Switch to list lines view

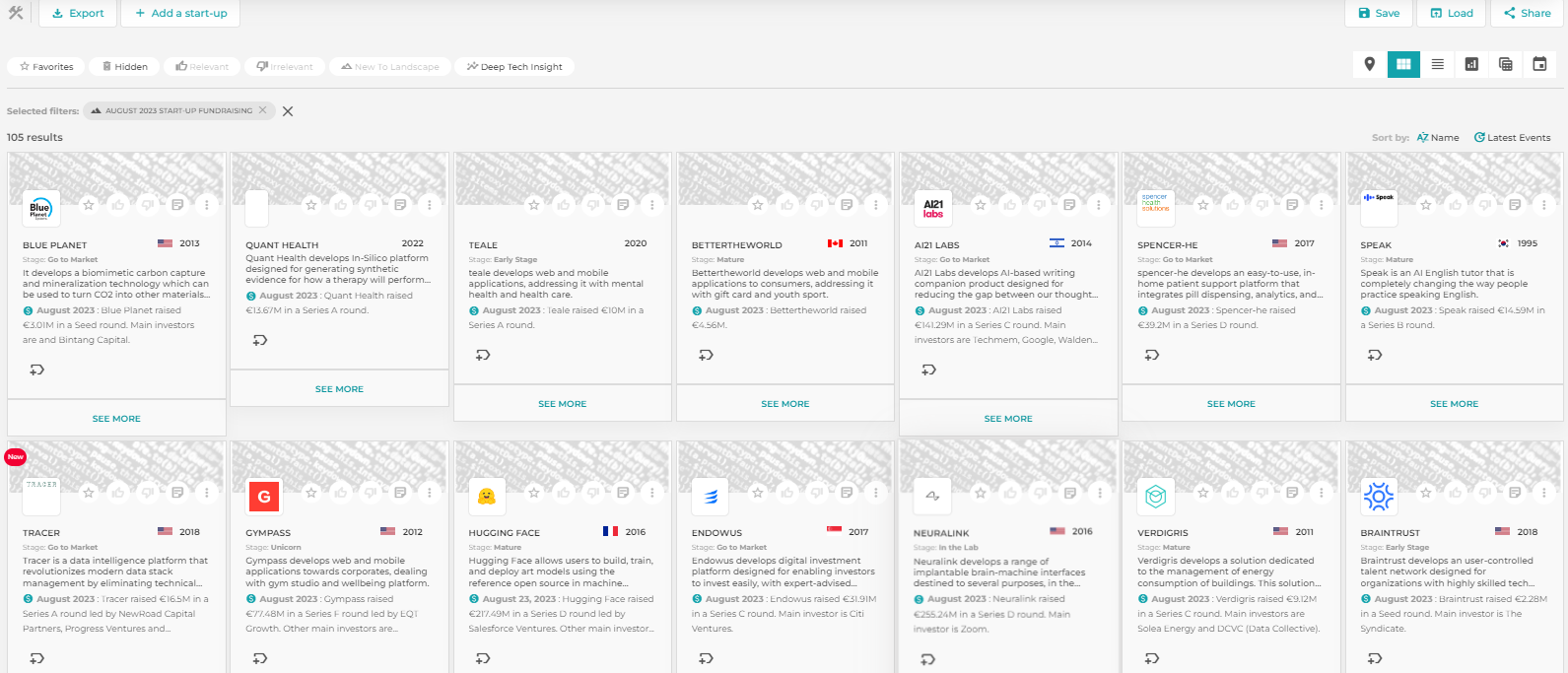1438,64
